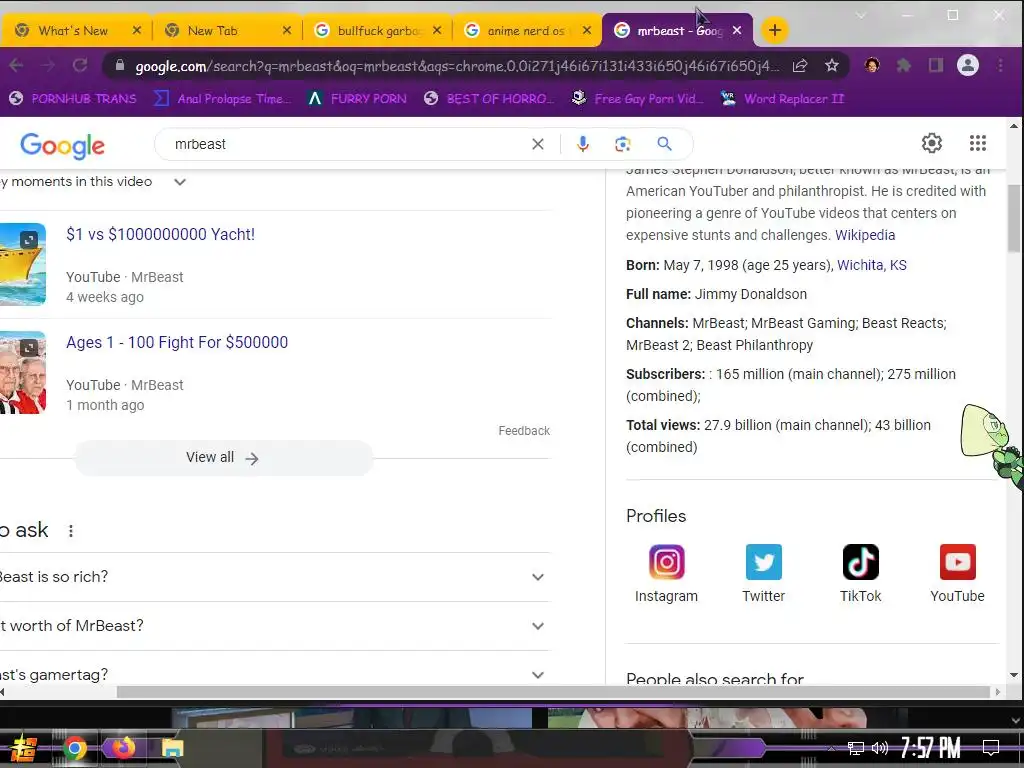Image resolution: width=1024 pixels, height=768 pixels.
Task: Search by image with Lens icon
Action: 622,144
